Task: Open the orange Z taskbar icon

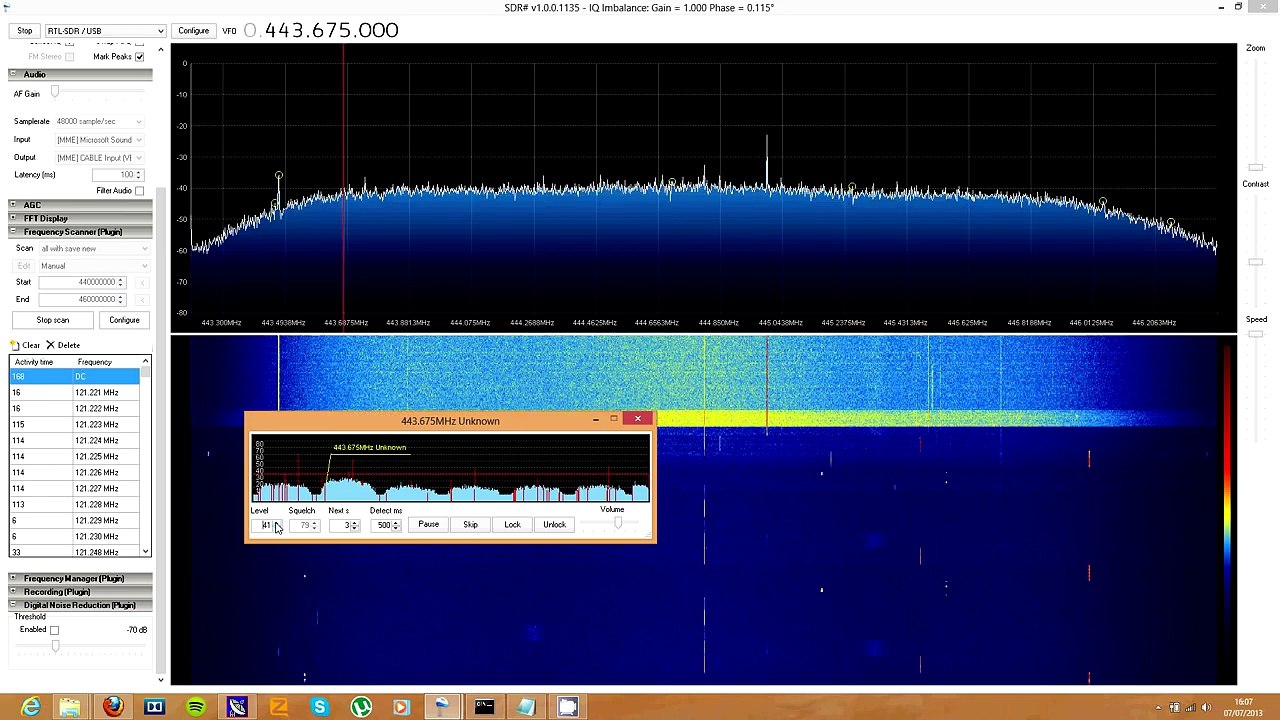Action: pyautogui.click(x=278, y=707)
